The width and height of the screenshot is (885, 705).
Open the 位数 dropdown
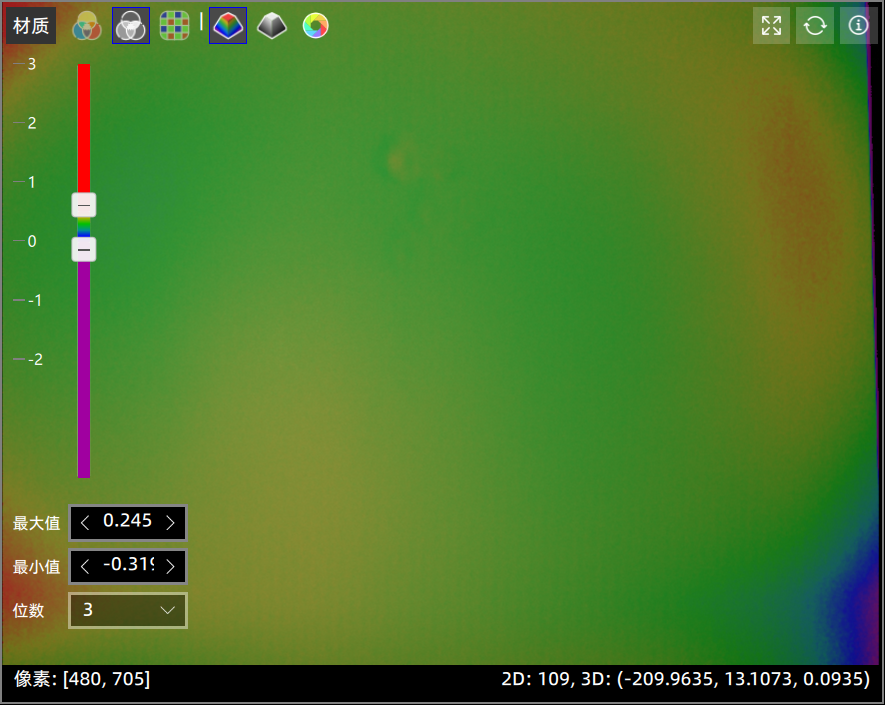click(128, 610)
